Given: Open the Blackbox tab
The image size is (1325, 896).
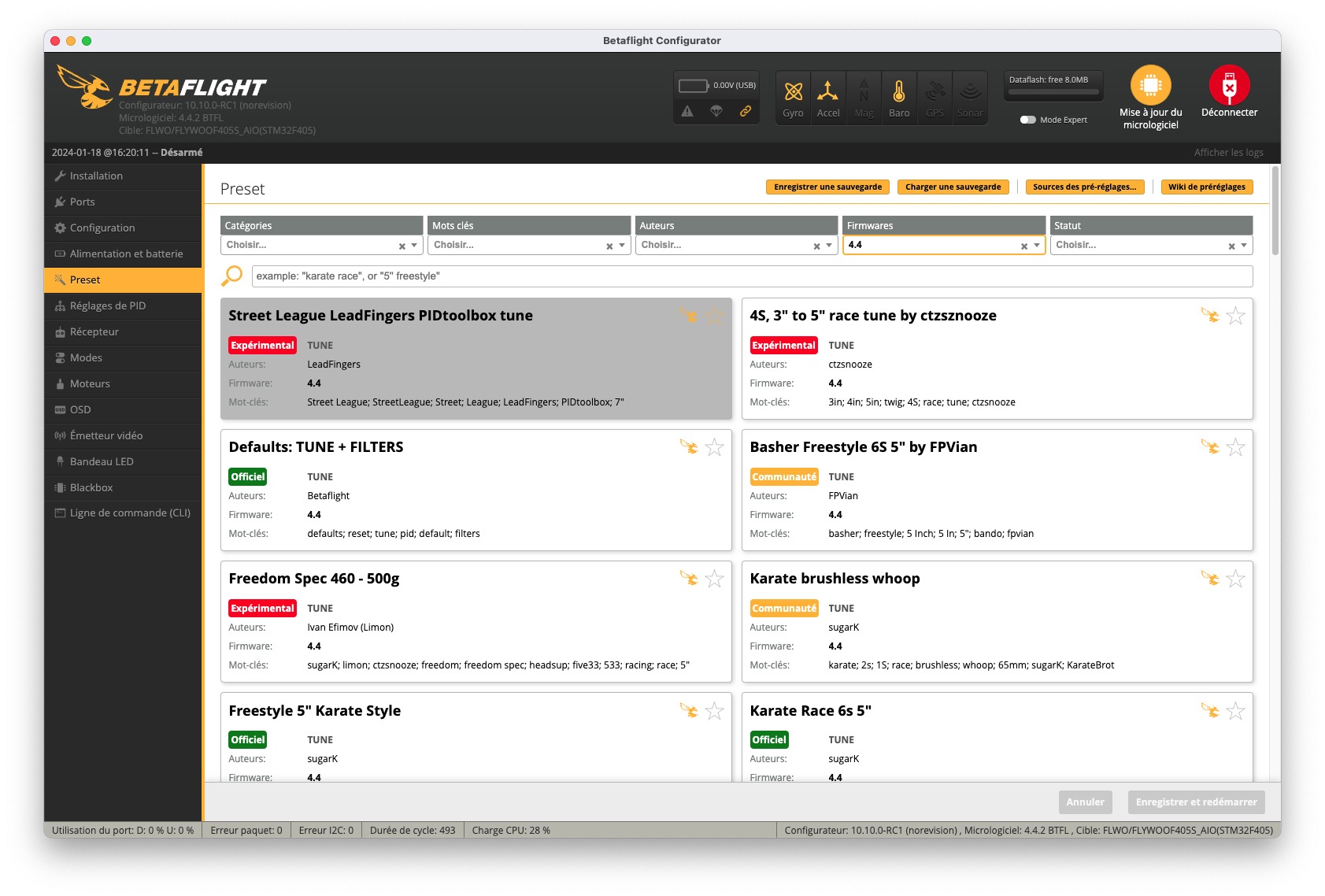Looking at the screenshot, I should coord(123,488).
